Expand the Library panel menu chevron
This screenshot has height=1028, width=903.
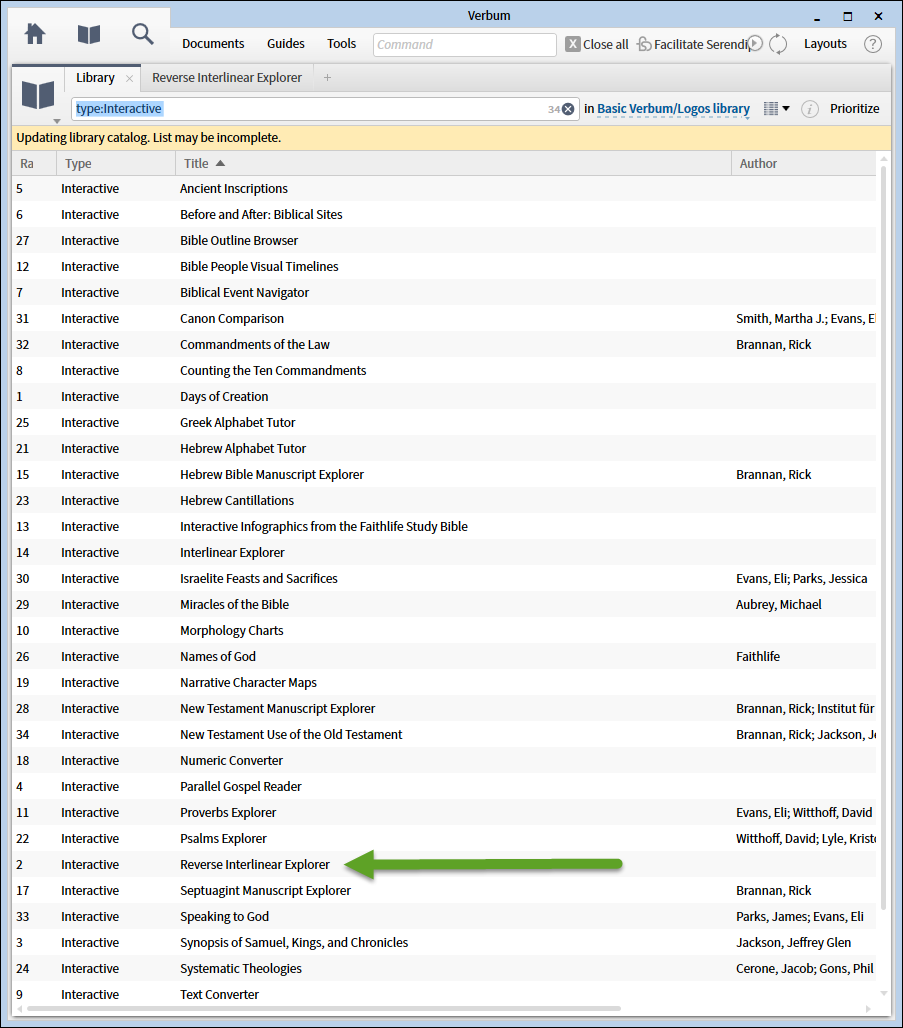coord(56,120)
